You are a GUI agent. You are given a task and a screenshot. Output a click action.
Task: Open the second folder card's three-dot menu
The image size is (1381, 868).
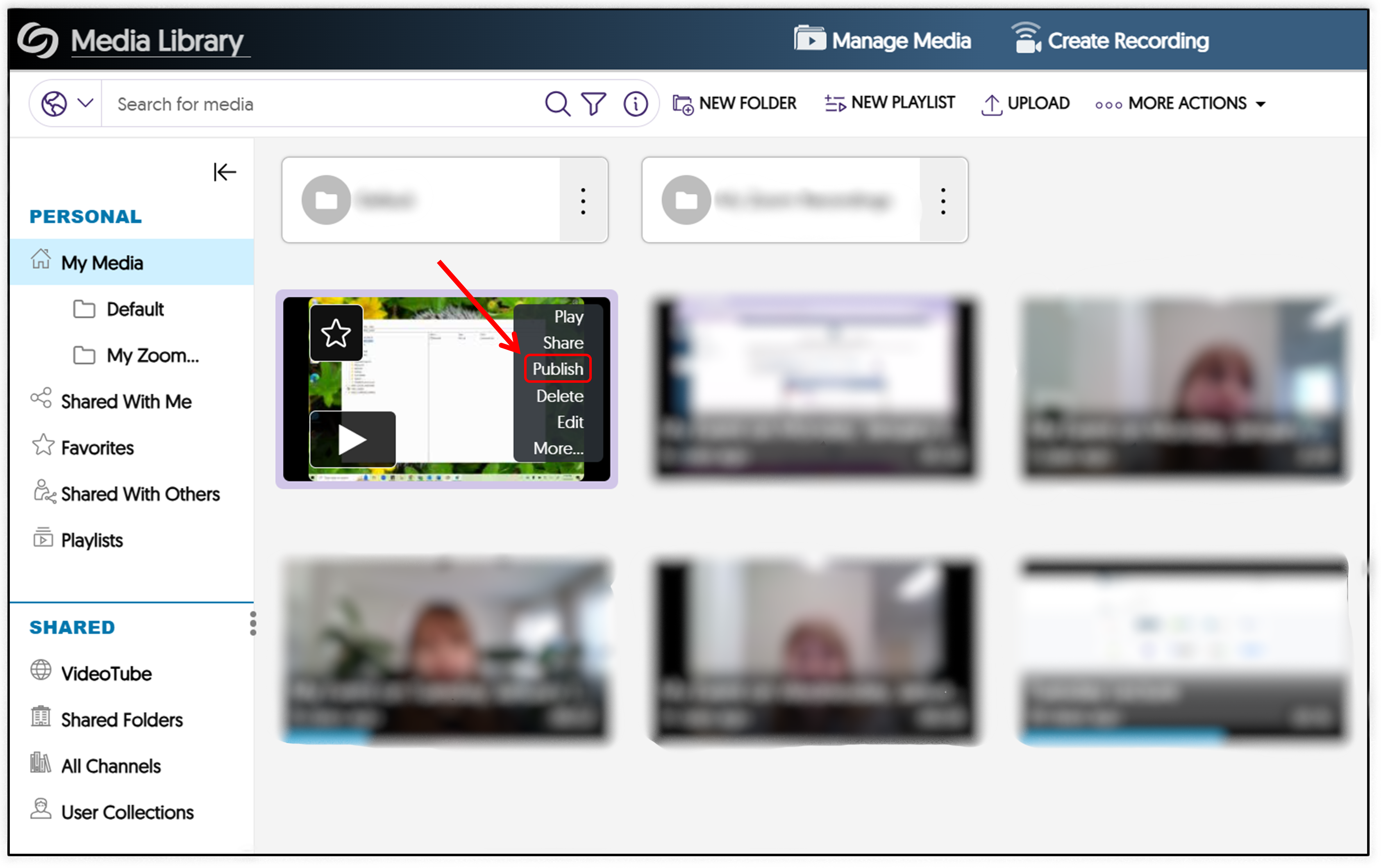point(943,200)
